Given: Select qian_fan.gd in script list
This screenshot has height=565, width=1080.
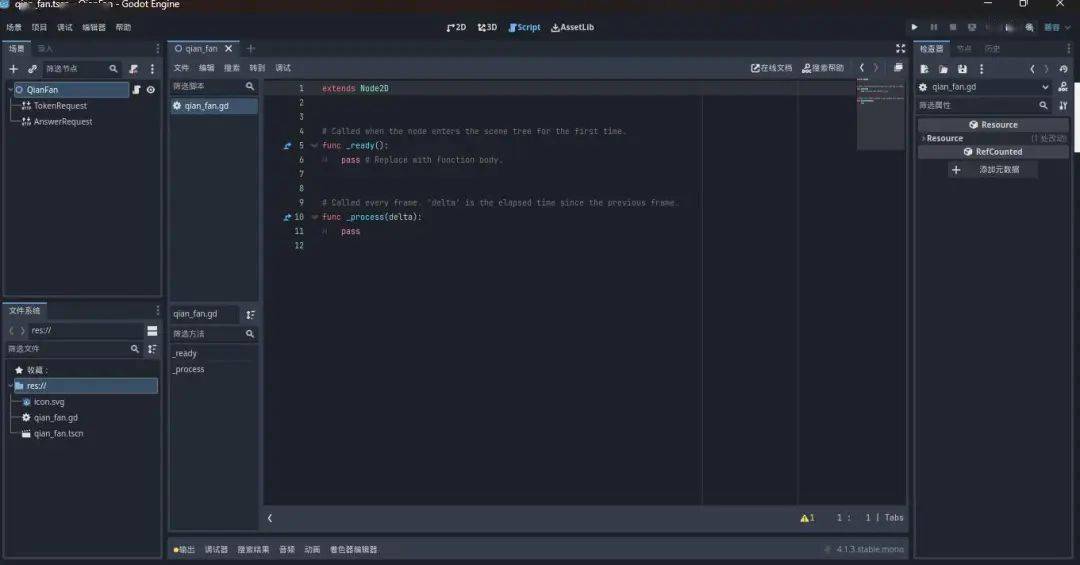Looking at the screenshot, I should (214, 106).
